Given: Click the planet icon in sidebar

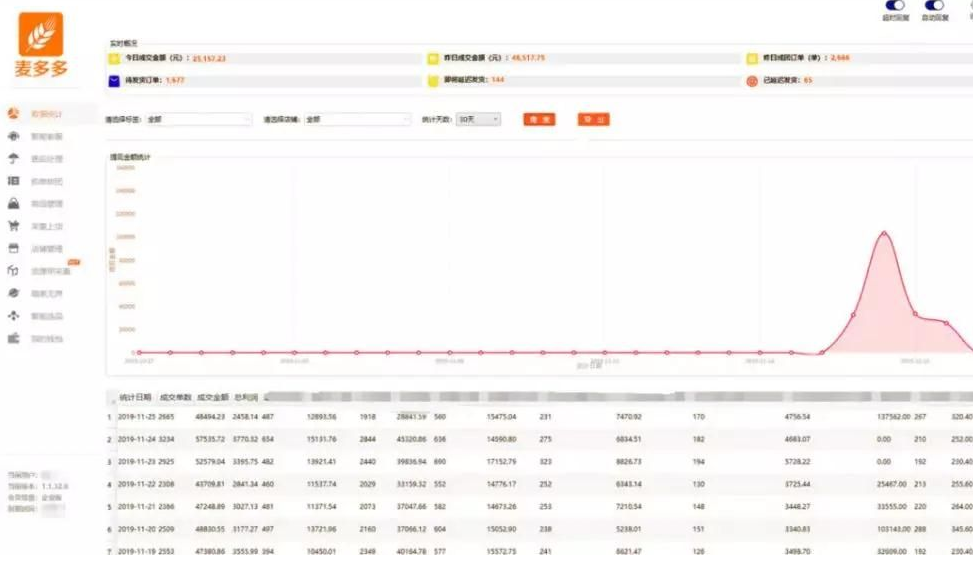Looking at the screenshot, I should click(x=14, y=293).
